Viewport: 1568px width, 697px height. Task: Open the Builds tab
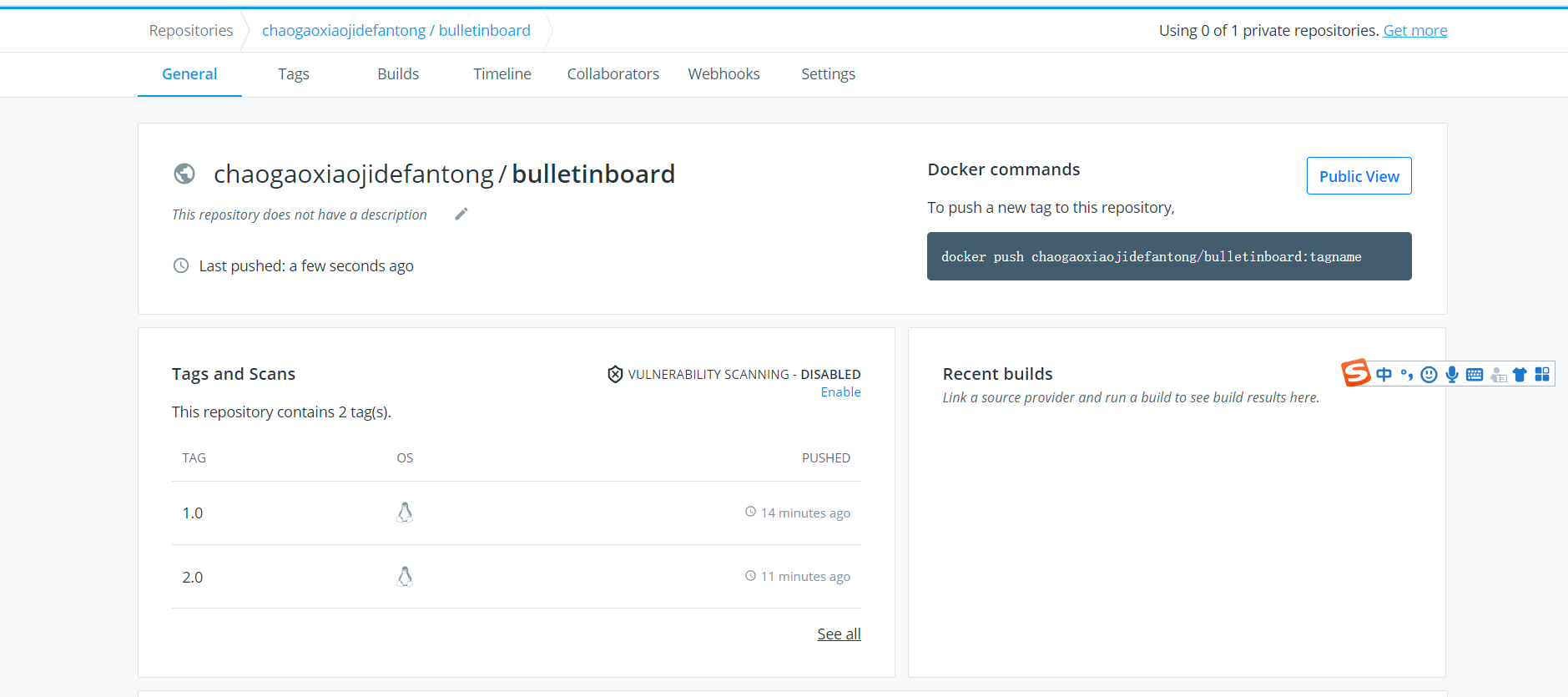tap(398, 73)
